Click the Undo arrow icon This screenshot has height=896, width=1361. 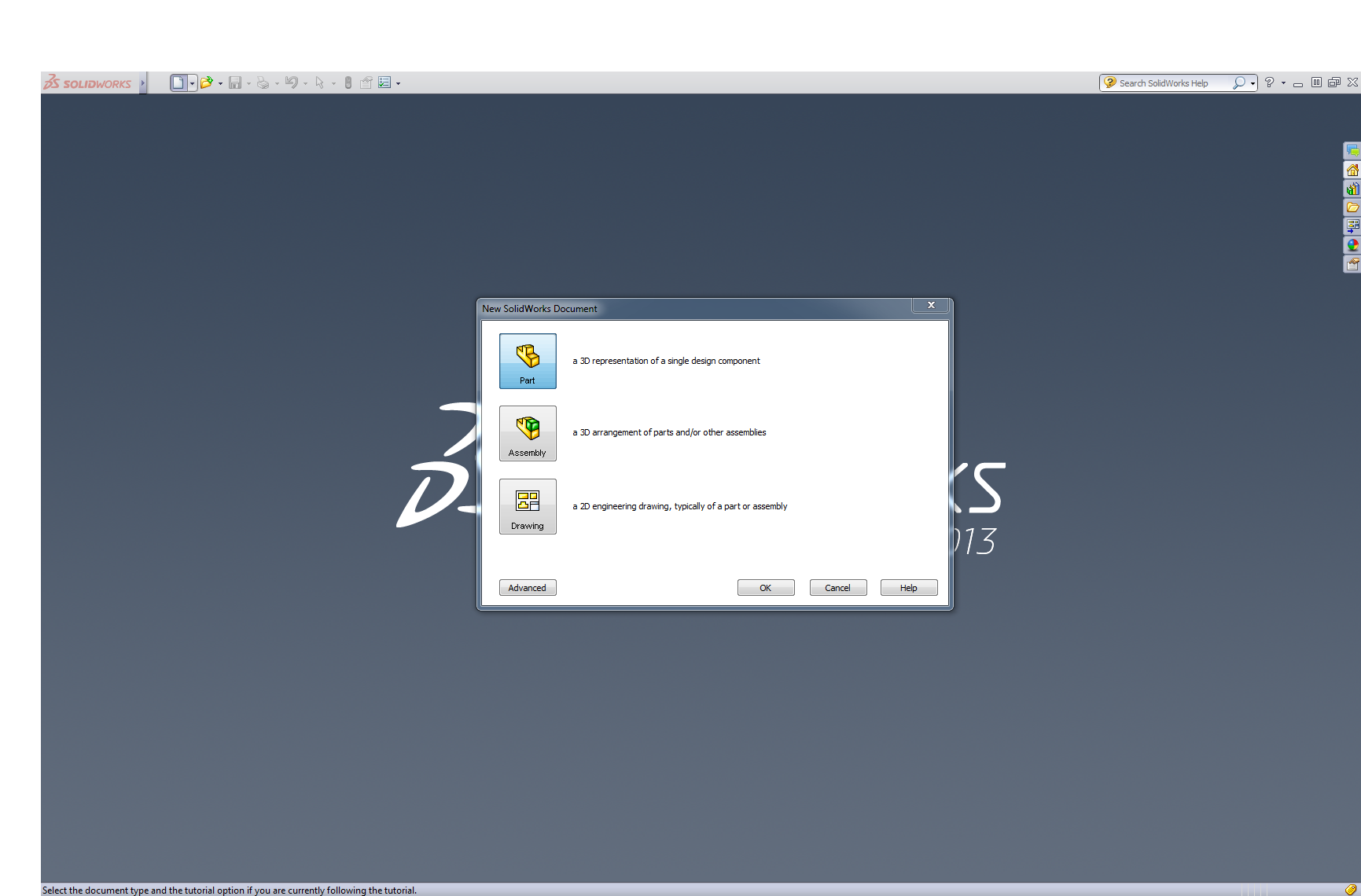click(292, 83)
